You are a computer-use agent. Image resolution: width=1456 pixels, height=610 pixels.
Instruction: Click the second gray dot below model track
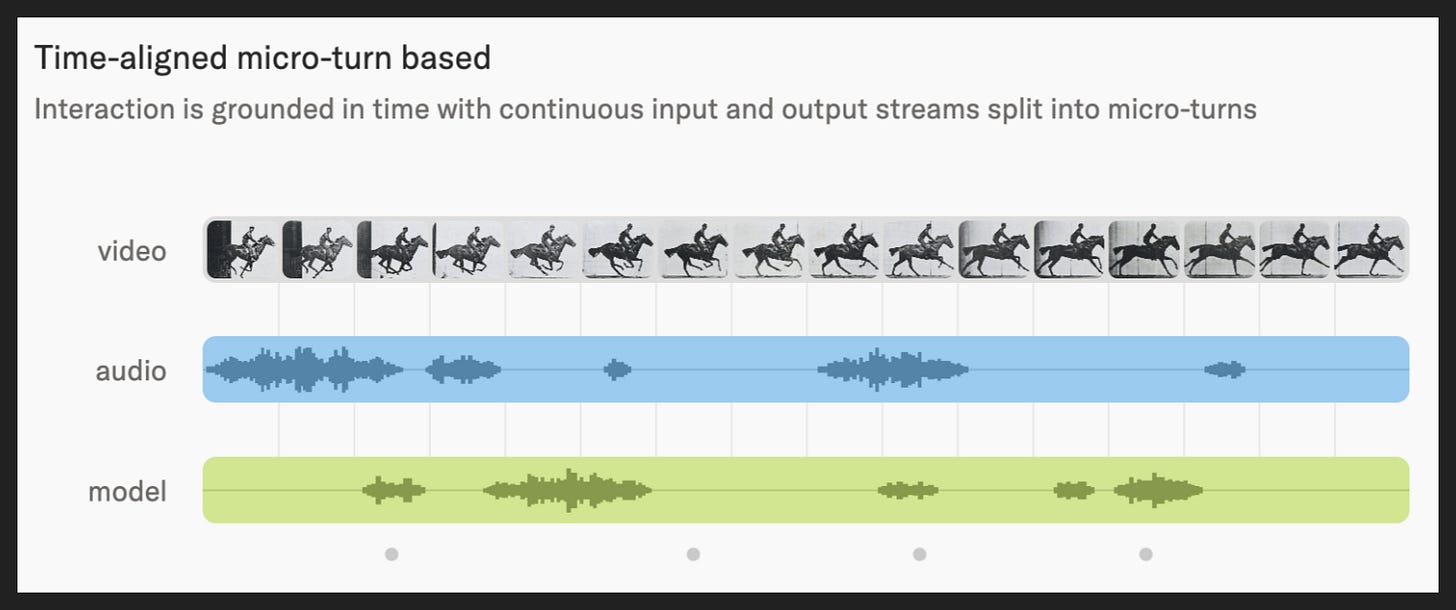coord(693,554)
